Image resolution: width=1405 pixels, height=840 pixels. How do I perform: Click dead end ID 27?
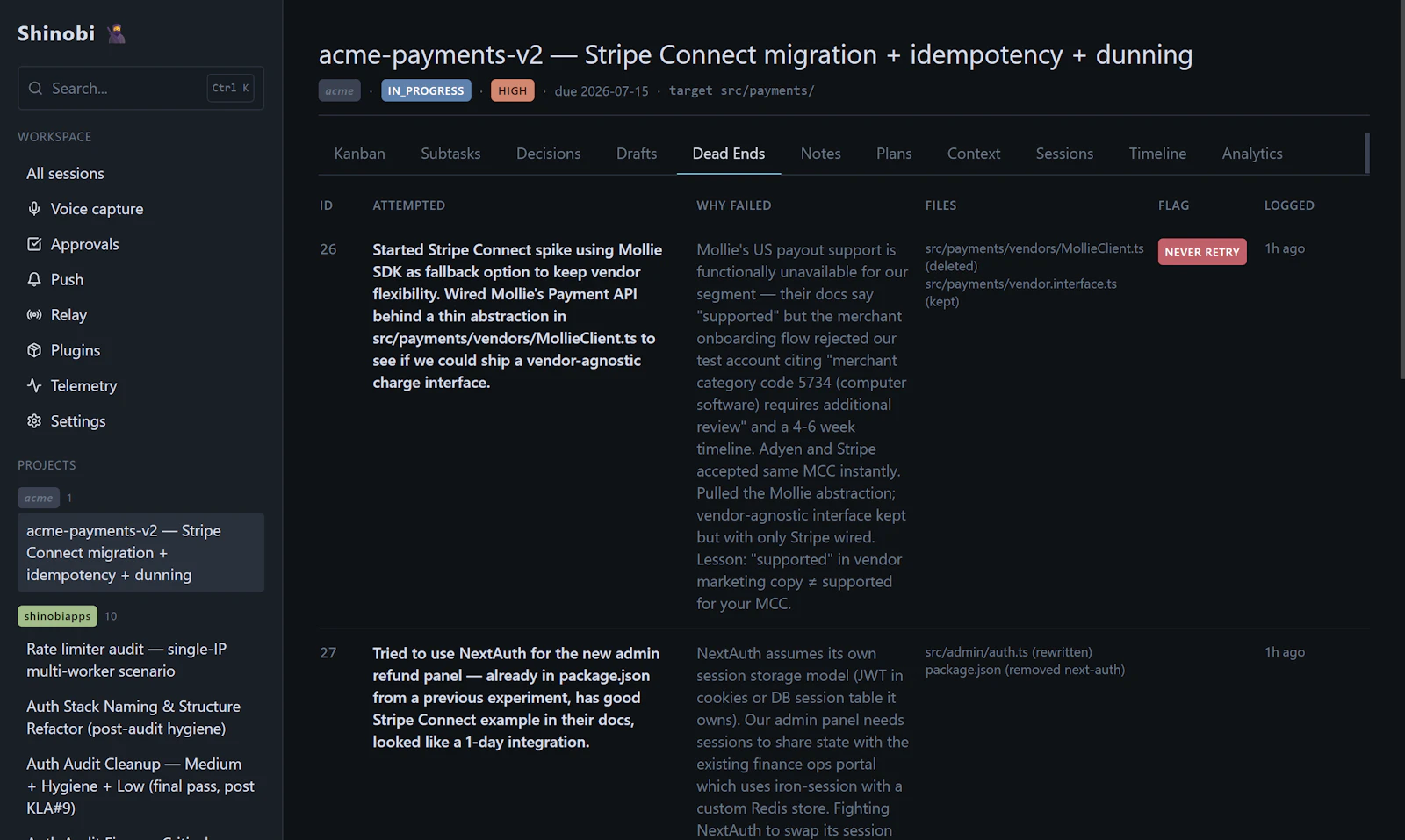tap(328, 653)
